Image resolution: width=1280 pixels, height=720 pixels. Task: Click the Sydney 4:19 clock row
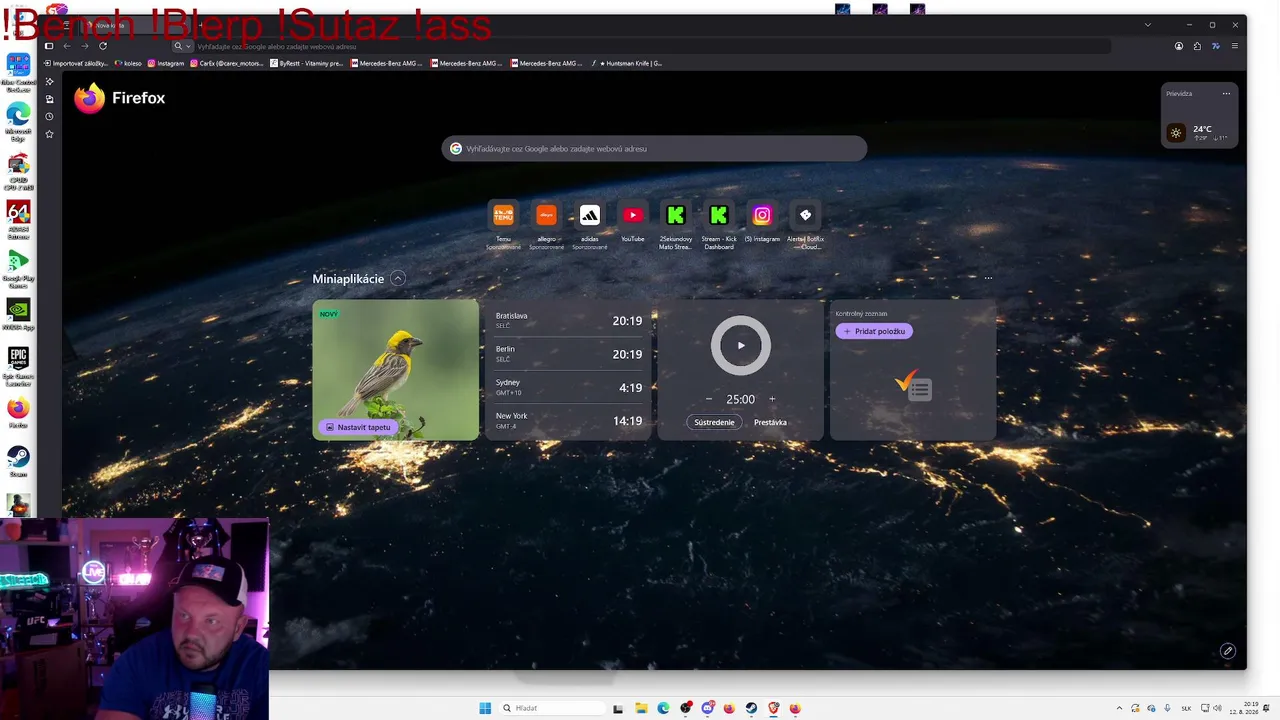pos(569,387)
